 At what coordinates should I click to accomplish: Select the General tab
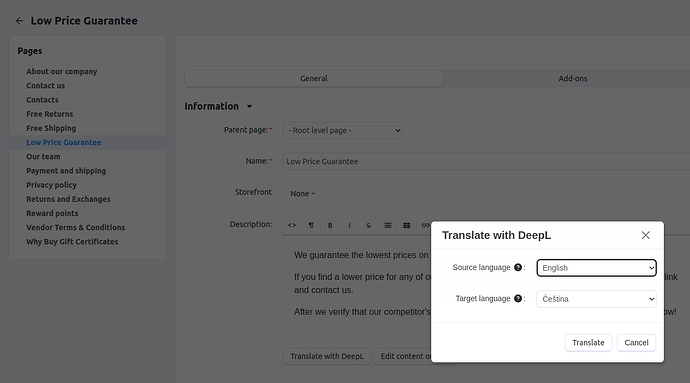pos(314,78)
